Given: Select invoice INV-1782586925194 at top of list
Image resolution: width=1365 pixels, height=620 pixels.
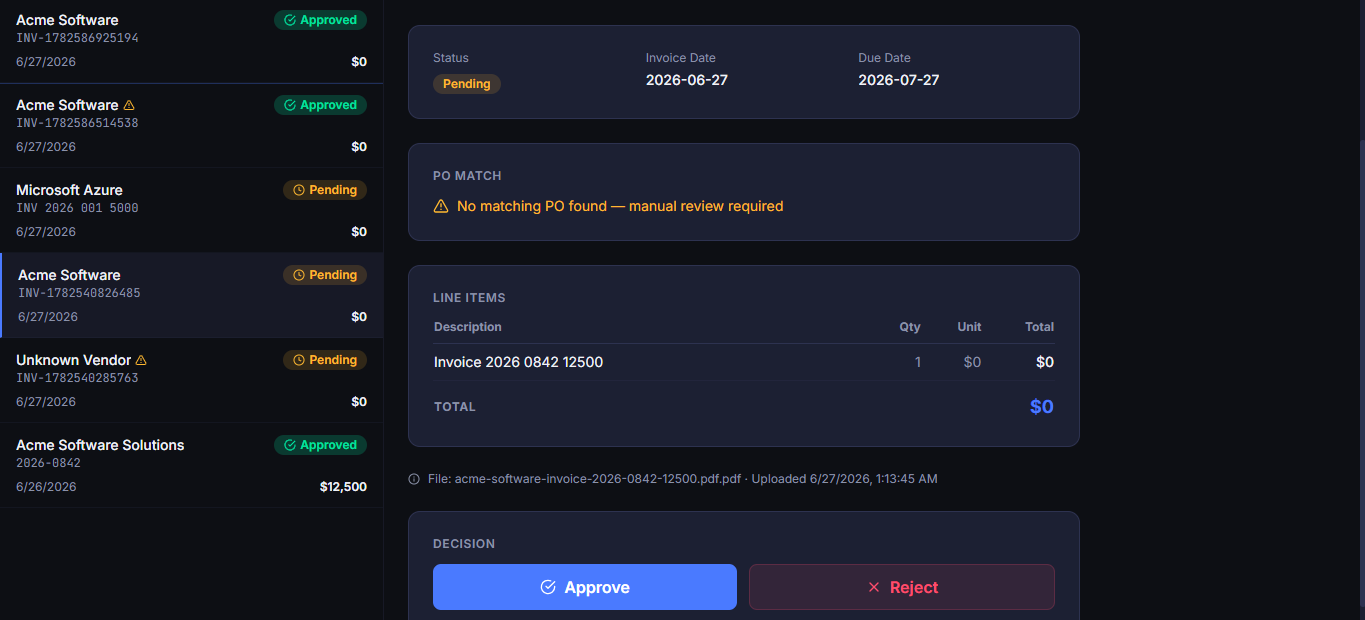Looking at the screenshot, I should tap(191, 41).
